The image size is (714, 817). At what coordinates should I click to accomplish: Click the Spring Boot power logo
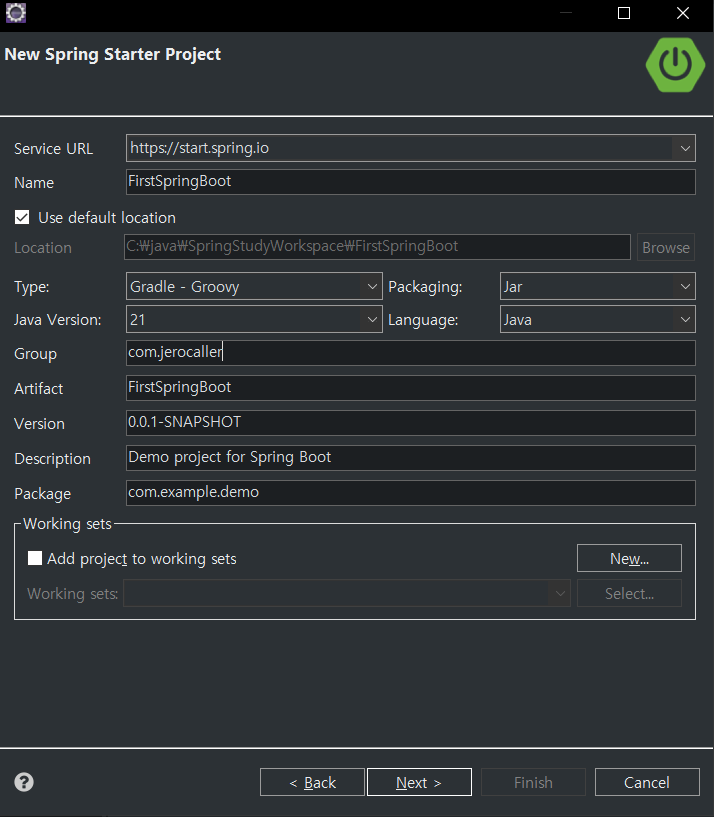pyautogui.click(x=675, y=65)
